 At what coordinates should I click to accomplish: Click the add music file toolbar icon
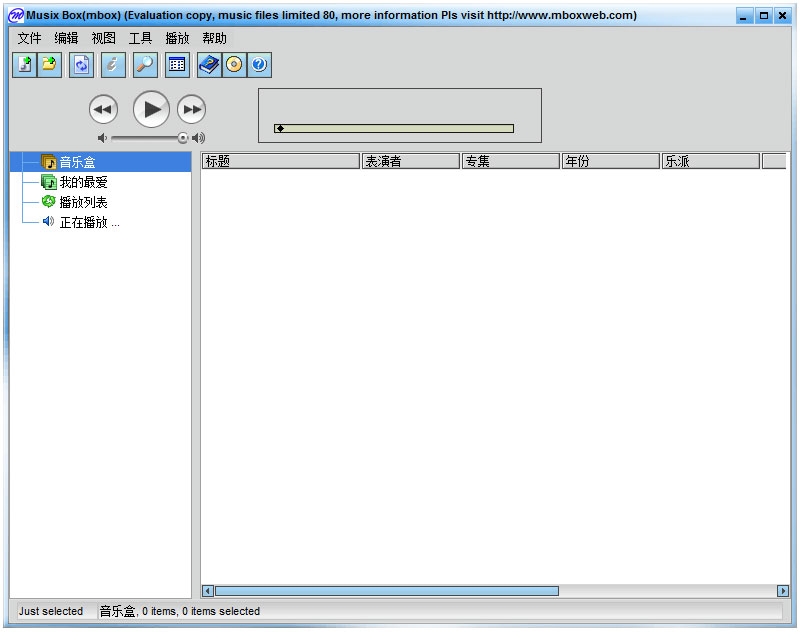pos(24,65)
